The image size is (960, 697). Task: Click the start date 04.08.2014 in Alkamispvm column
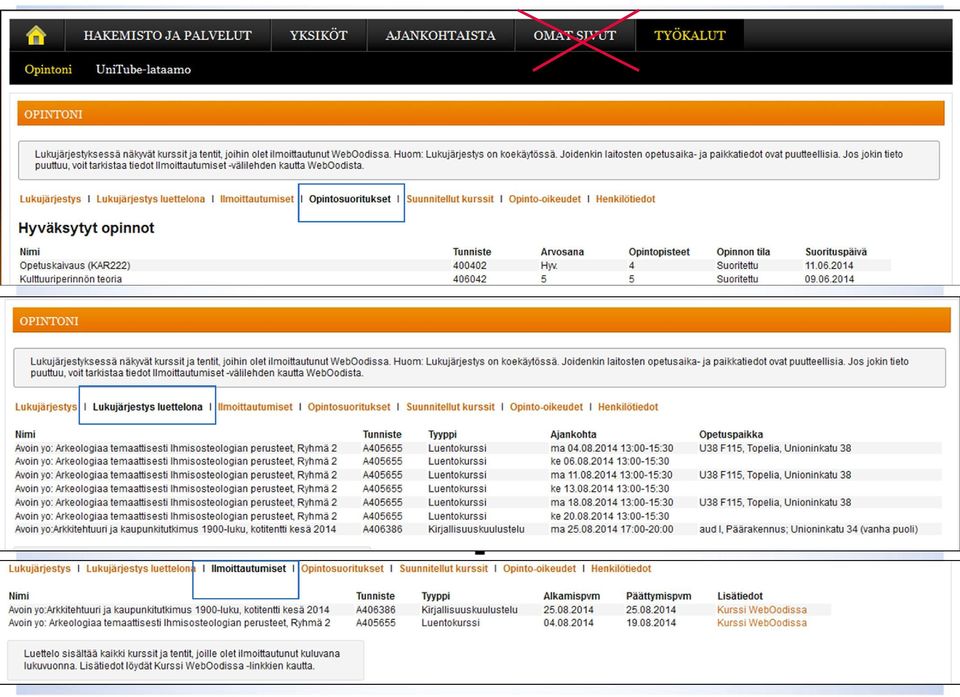tap(568, 623)
